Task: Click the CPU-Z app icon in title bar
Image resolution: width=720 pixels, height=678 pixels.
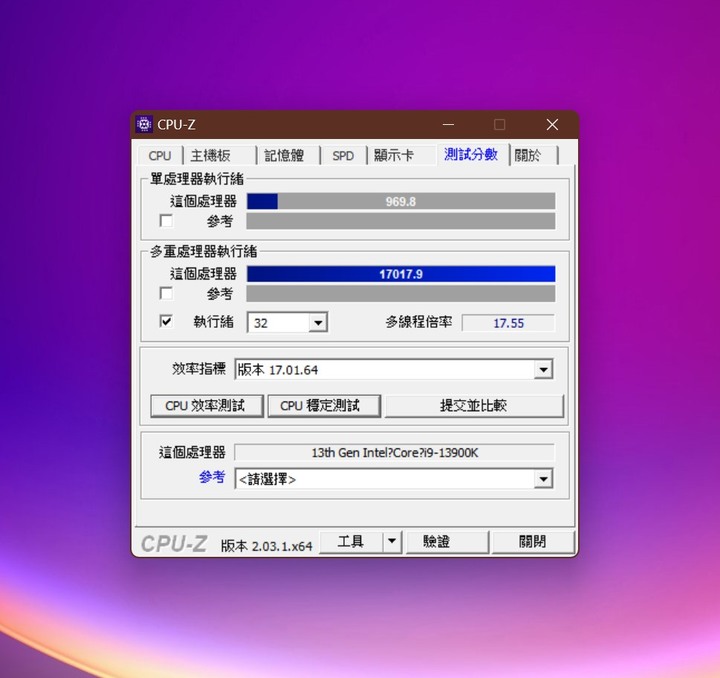Action: (144, 124)
